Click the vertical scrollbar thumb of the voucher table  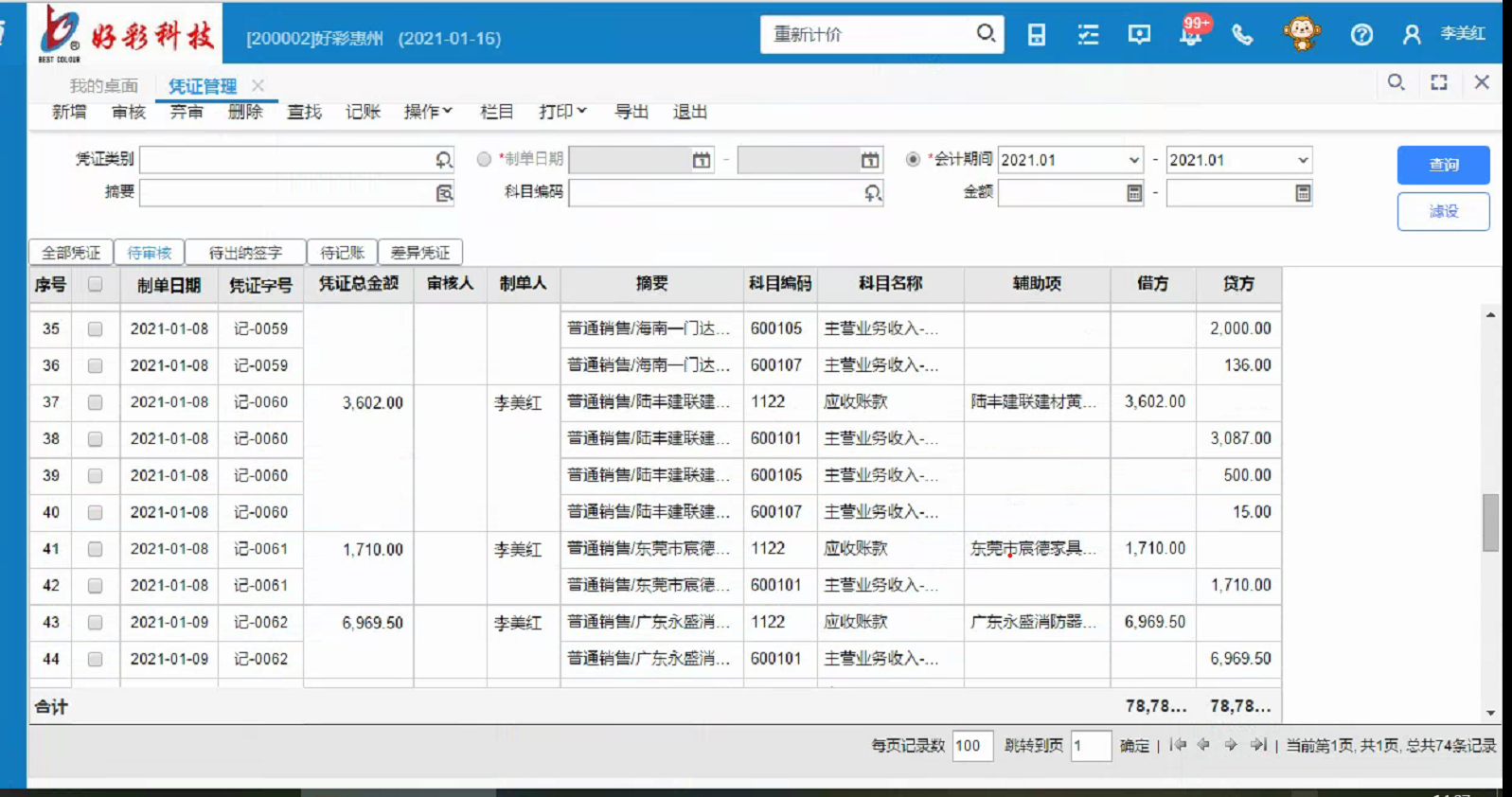1490,522
